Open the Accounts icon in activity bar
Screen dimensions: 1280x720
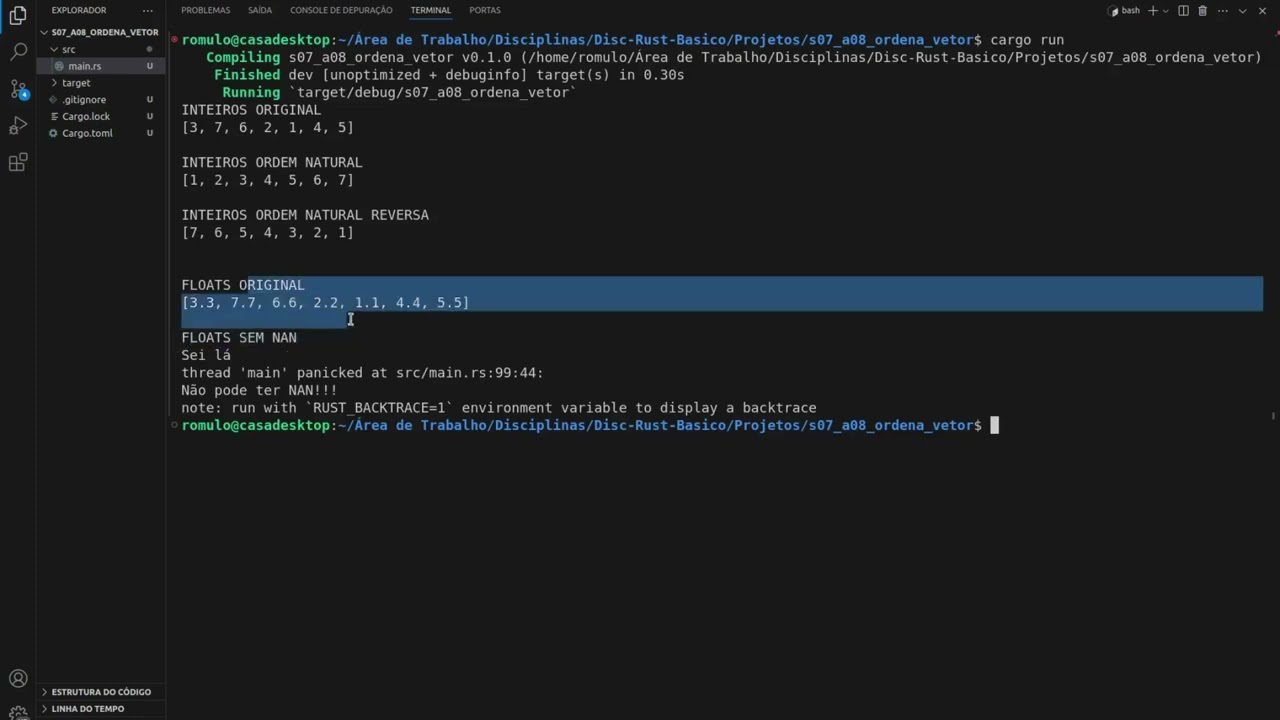point(18,679)
